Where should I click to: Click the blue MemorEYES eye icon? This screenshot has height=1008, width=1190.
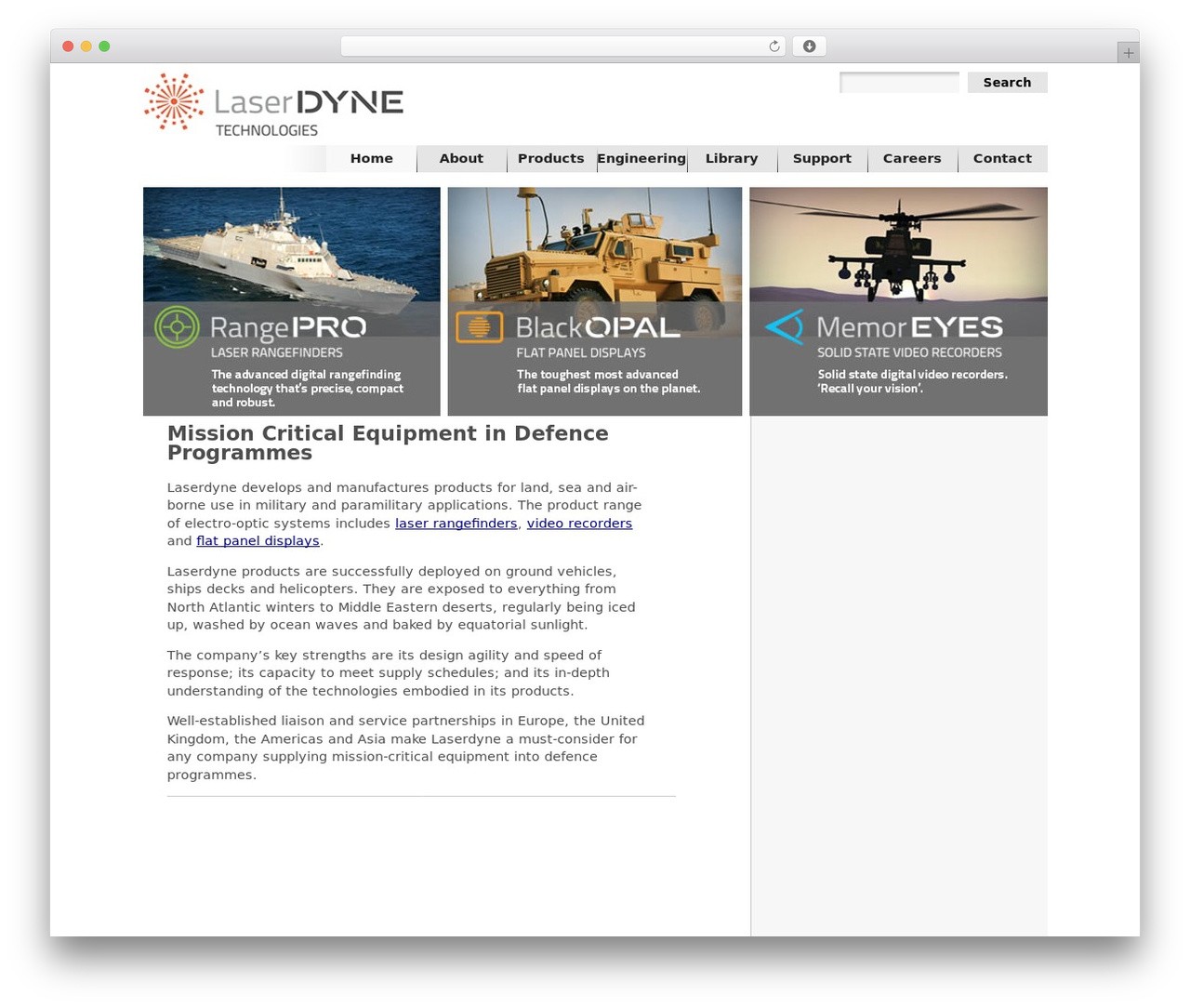785,327
